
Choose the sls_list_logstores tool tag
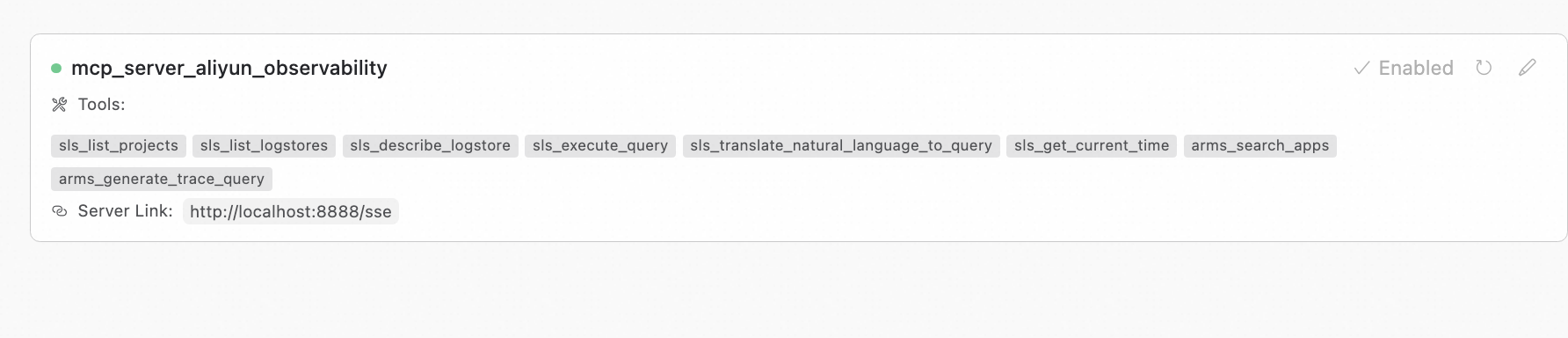click(264, 146)
